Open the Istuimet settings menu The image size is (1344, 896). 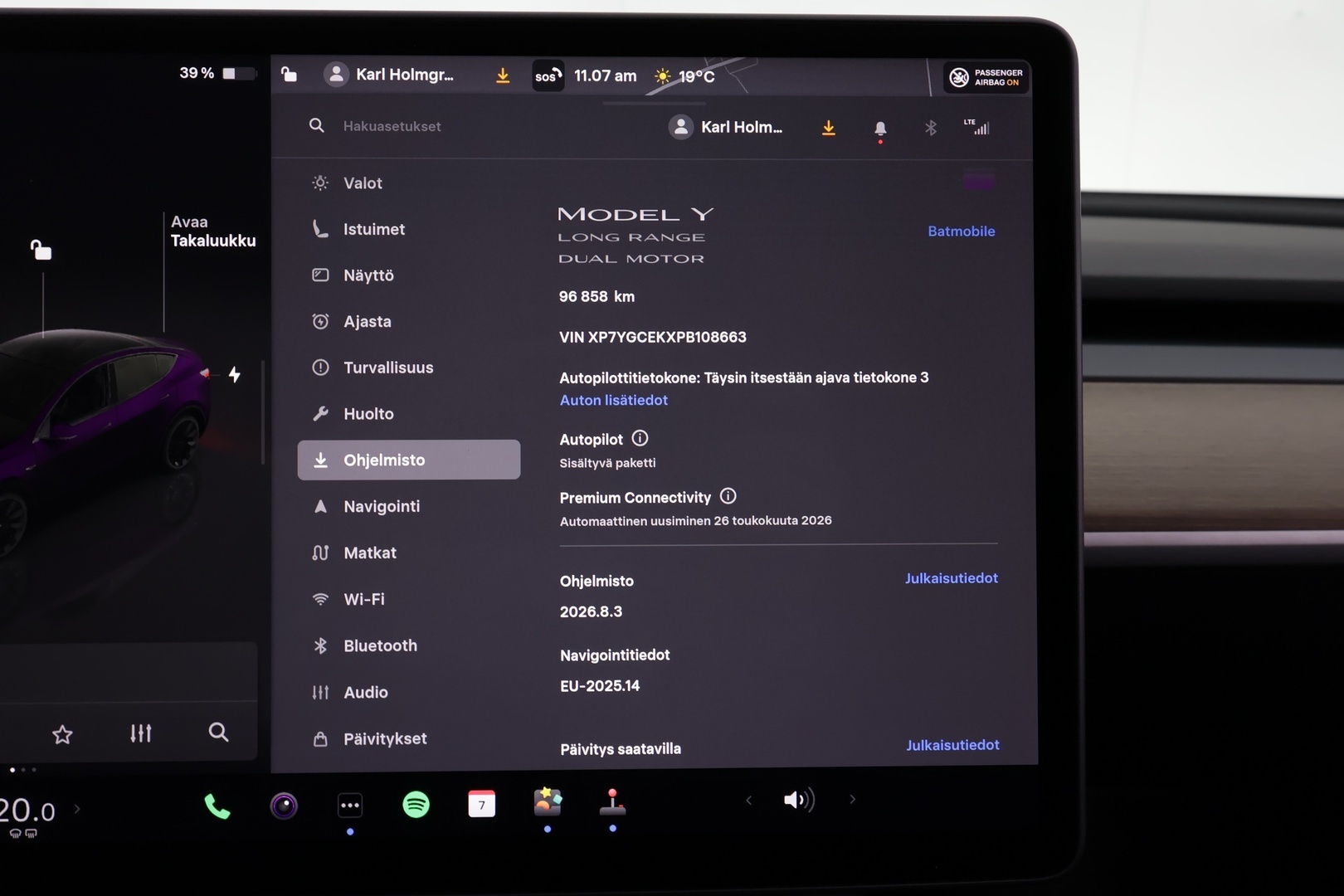(x=409, y=229)
